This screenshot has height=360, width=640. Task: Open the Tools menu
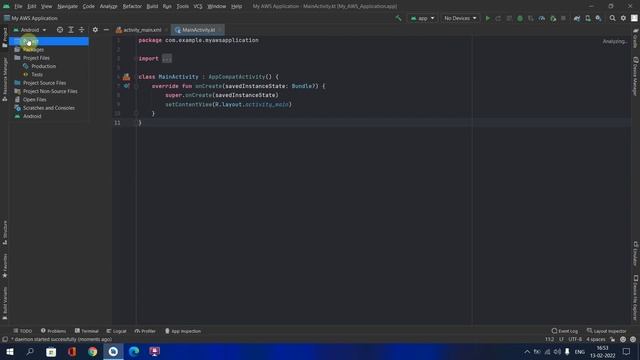pos(182,6)
